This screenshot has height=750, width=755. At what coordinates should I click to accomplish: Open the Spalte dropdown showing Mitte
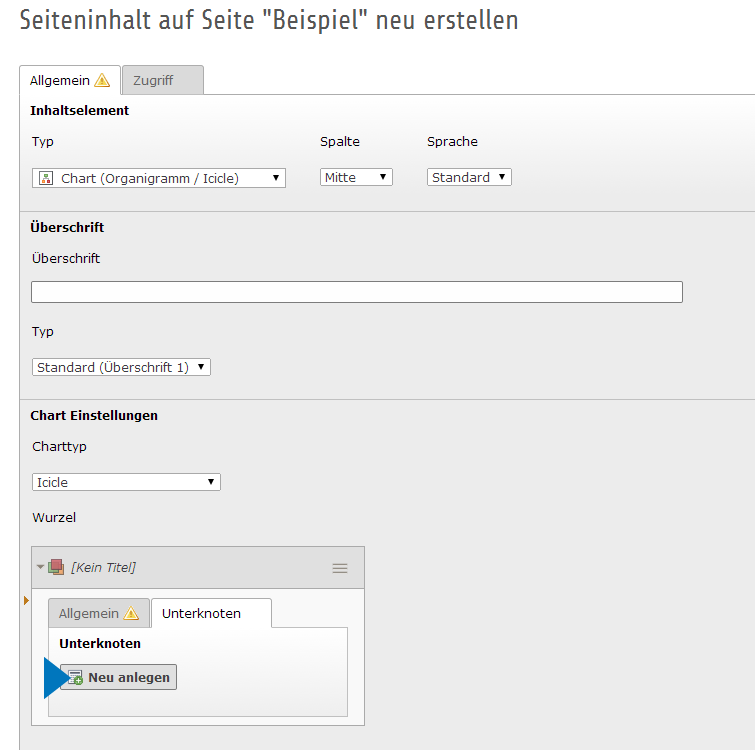[356, 178]
